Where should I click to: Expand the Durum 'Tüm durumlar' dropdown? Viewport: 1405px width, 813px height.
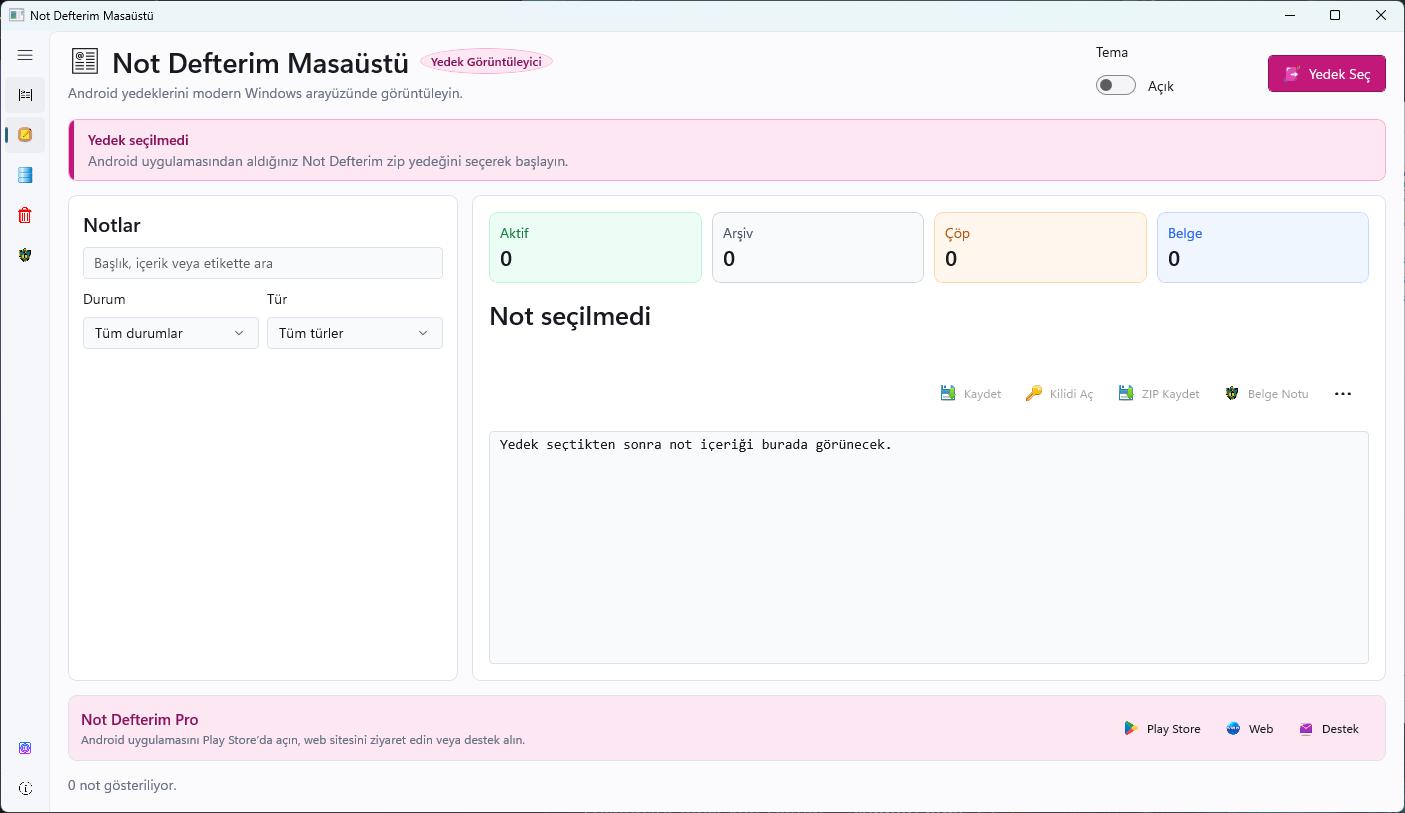coord(171,333)
